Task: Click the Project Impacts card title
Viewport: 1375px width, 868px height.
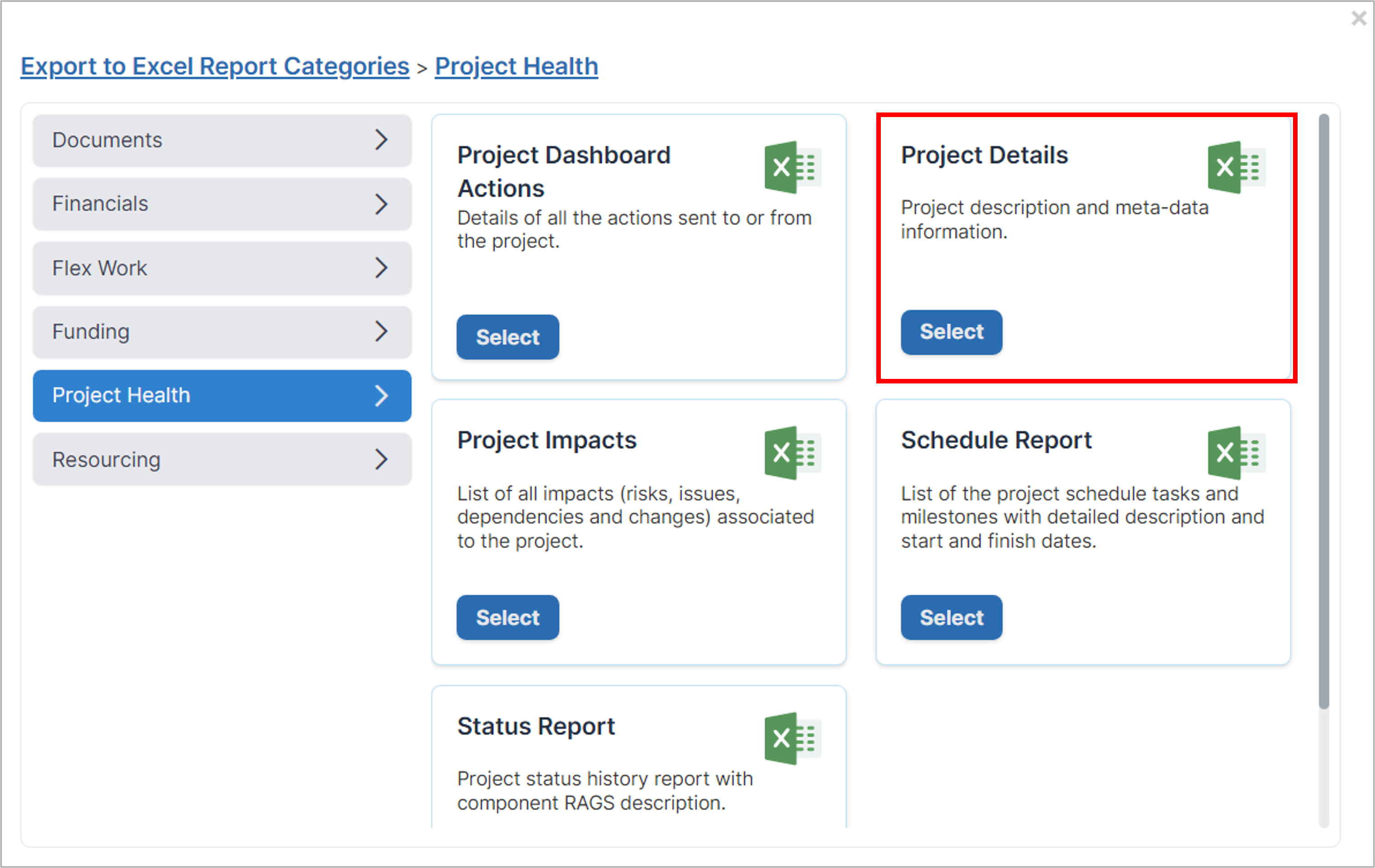Action: (547, 440)
